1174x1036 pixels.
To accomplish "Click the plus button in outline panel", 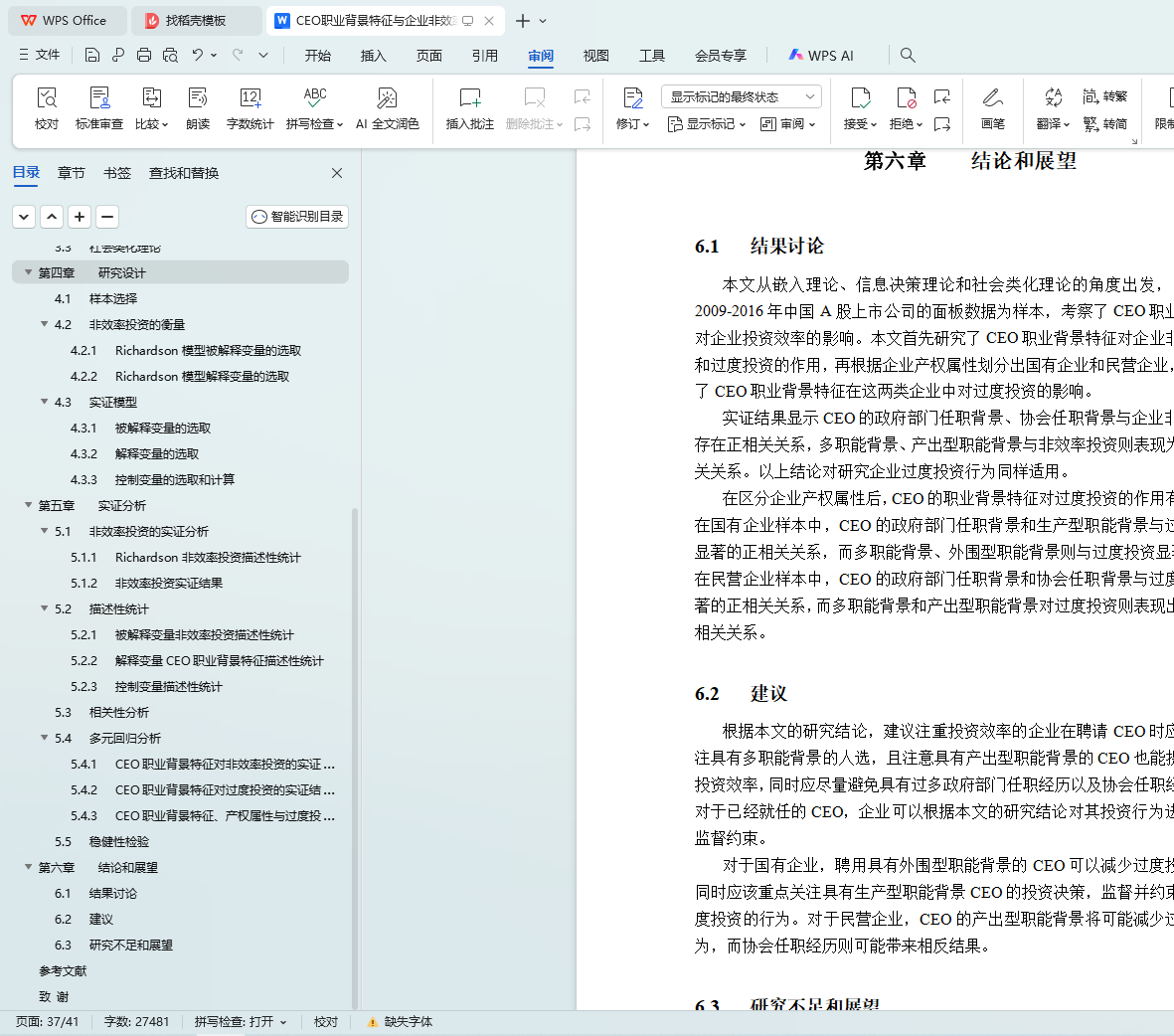I will (x=80, y=217).
